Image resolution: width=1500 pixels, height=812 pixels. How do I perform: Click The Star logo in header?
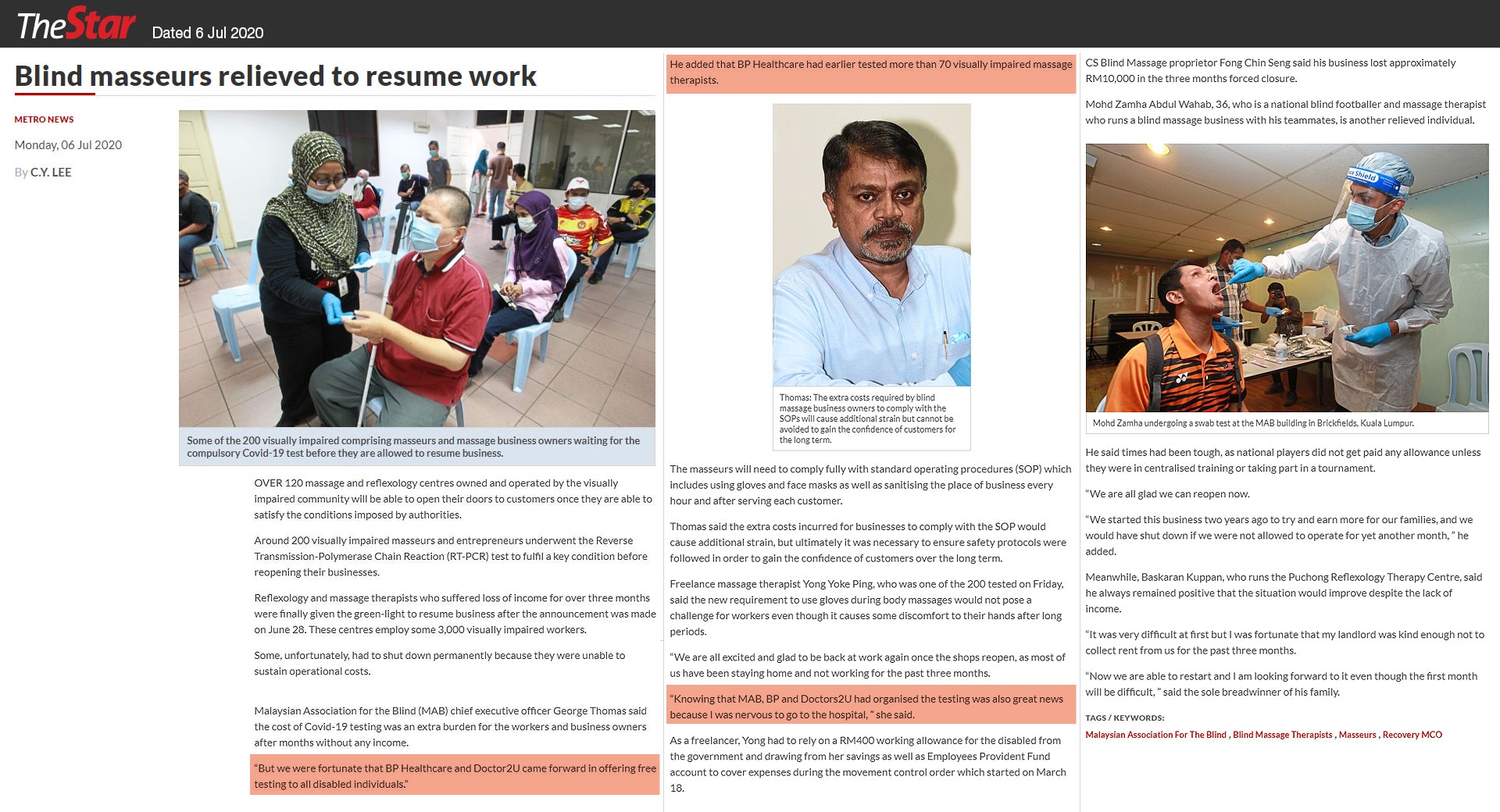pyautogui.click(x=76, y=25)
